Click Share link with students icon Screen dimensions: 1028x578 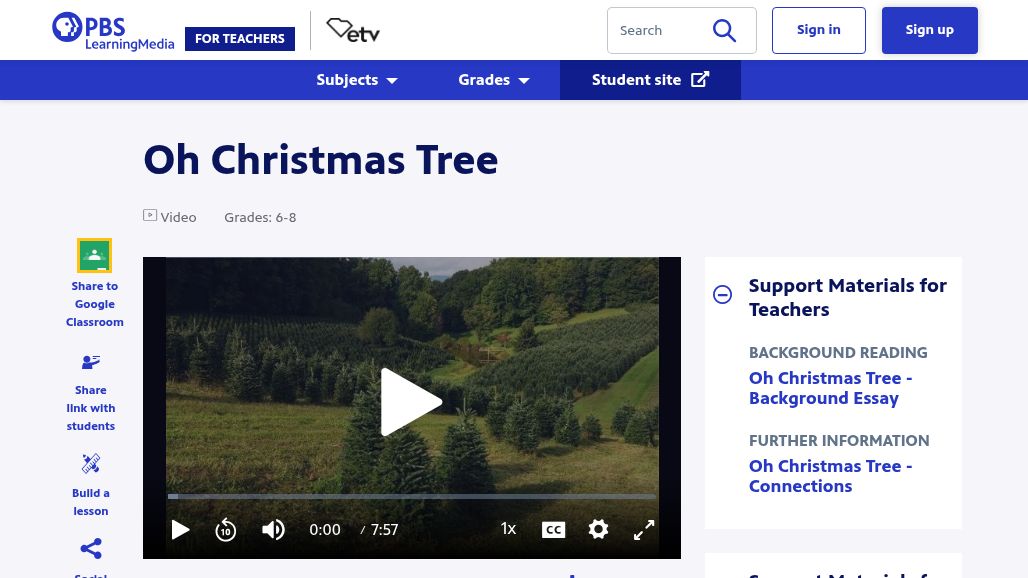click(90, 362)
